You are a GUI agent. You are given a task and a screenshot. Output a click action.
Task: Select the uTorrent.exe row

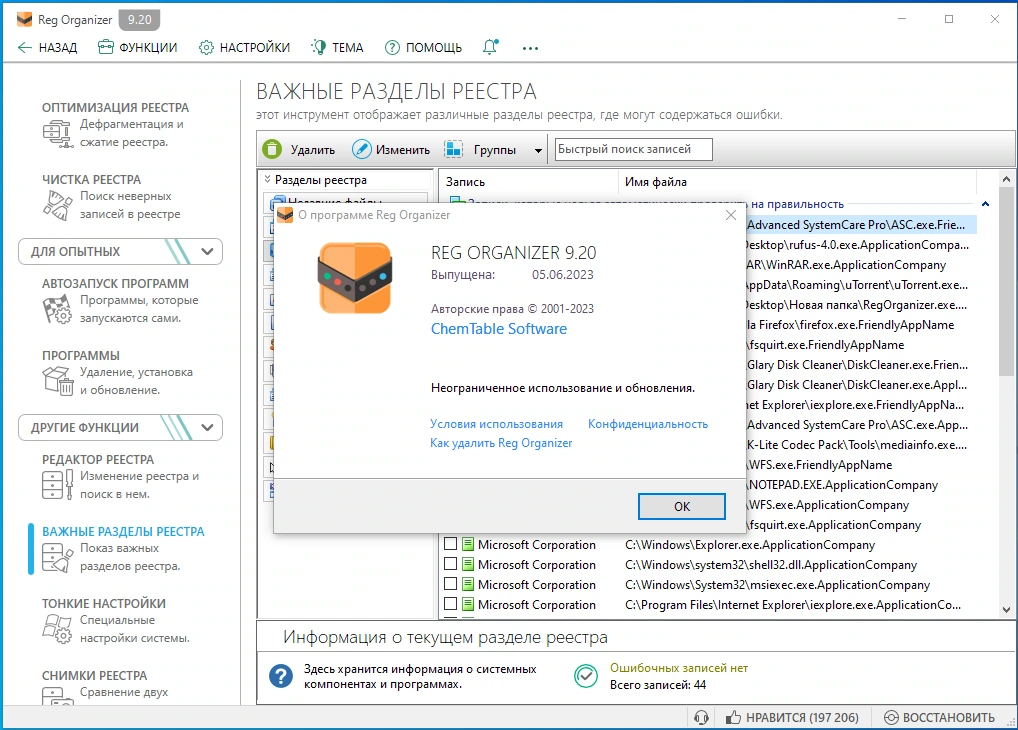(x=860, y=284)
